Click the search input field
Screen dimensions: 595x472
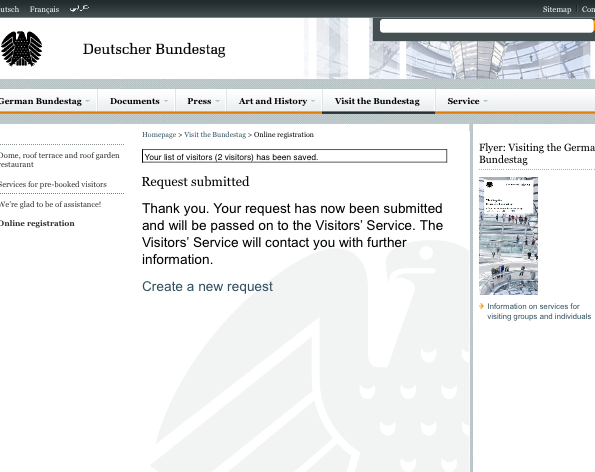pyautogui.click(x=486, y=26)
